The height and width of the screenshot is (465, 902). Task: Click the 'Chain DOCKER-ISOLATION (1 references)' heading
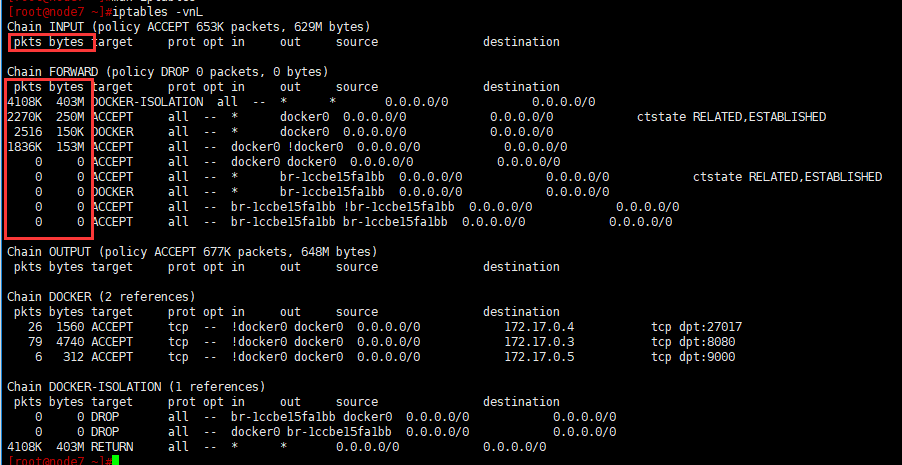point(136,386)
